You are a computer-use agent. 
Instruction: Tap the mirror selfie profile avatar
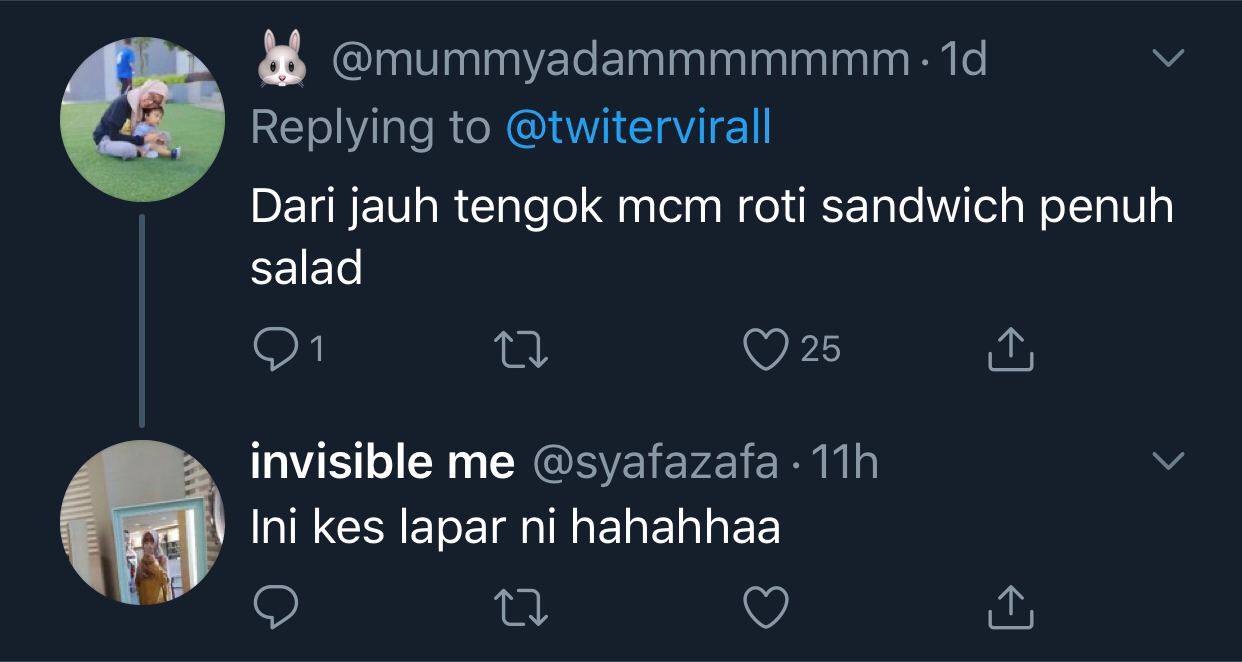click(x=141, y=522)
